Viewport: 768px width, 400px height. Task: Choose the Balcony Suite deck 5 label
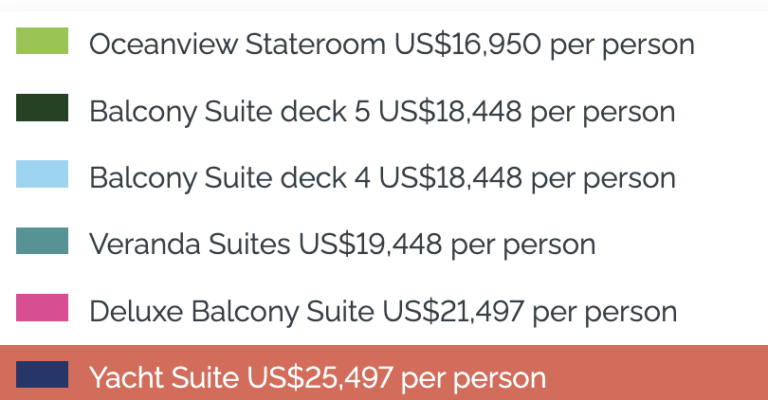pos(229,111)
